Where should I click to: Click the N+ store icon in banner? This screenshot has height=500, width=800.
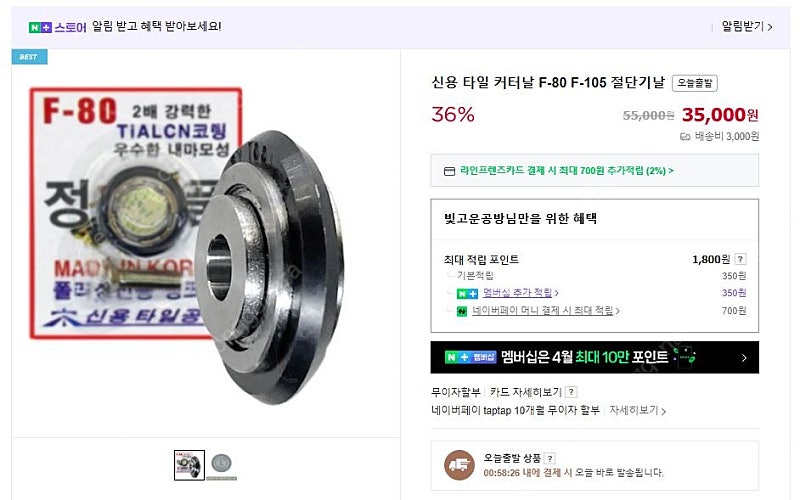click(x=40, y=28)
